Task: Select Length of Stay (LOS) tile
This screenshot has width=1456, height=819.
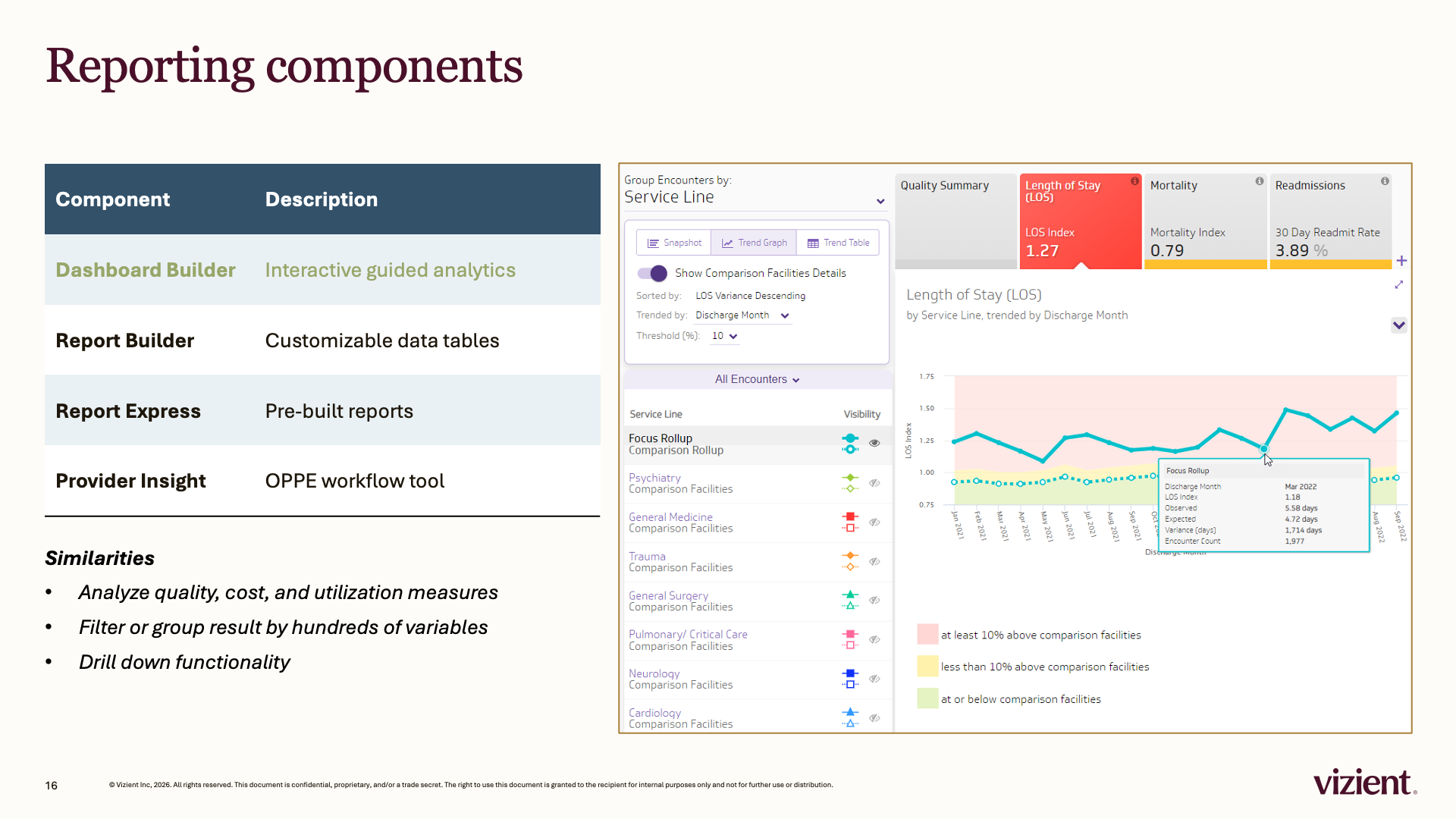Action: click(1081, 221)
